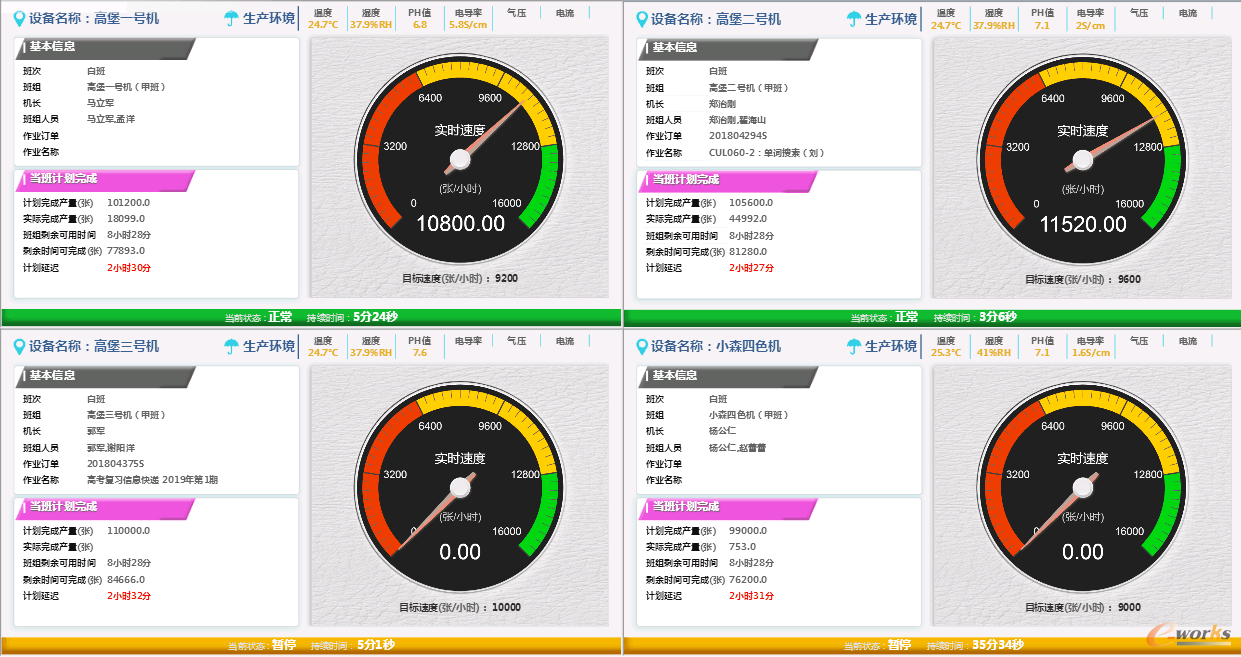The height and width of the screenshot is (657, 1241).
Task: Click the green 正常 status bar showing 3分6秒
Action: pyautogui.click(x=932, y=318)
